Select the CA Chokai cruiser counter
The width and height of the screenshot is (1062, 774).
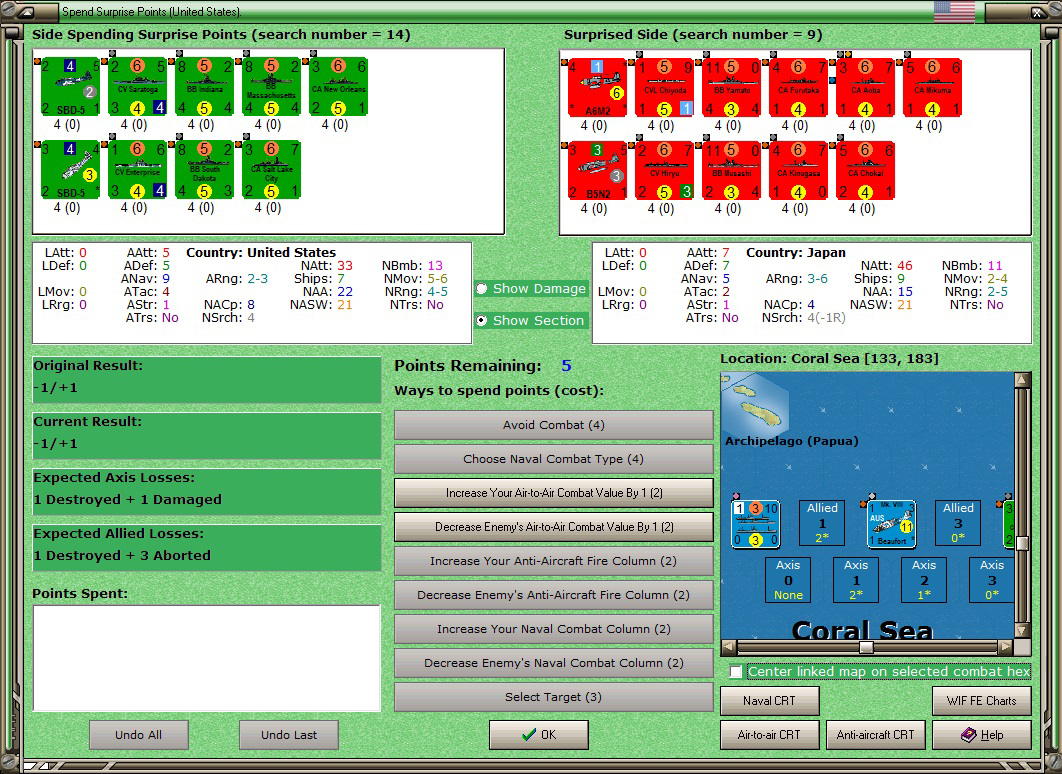(x=866, y=171)
